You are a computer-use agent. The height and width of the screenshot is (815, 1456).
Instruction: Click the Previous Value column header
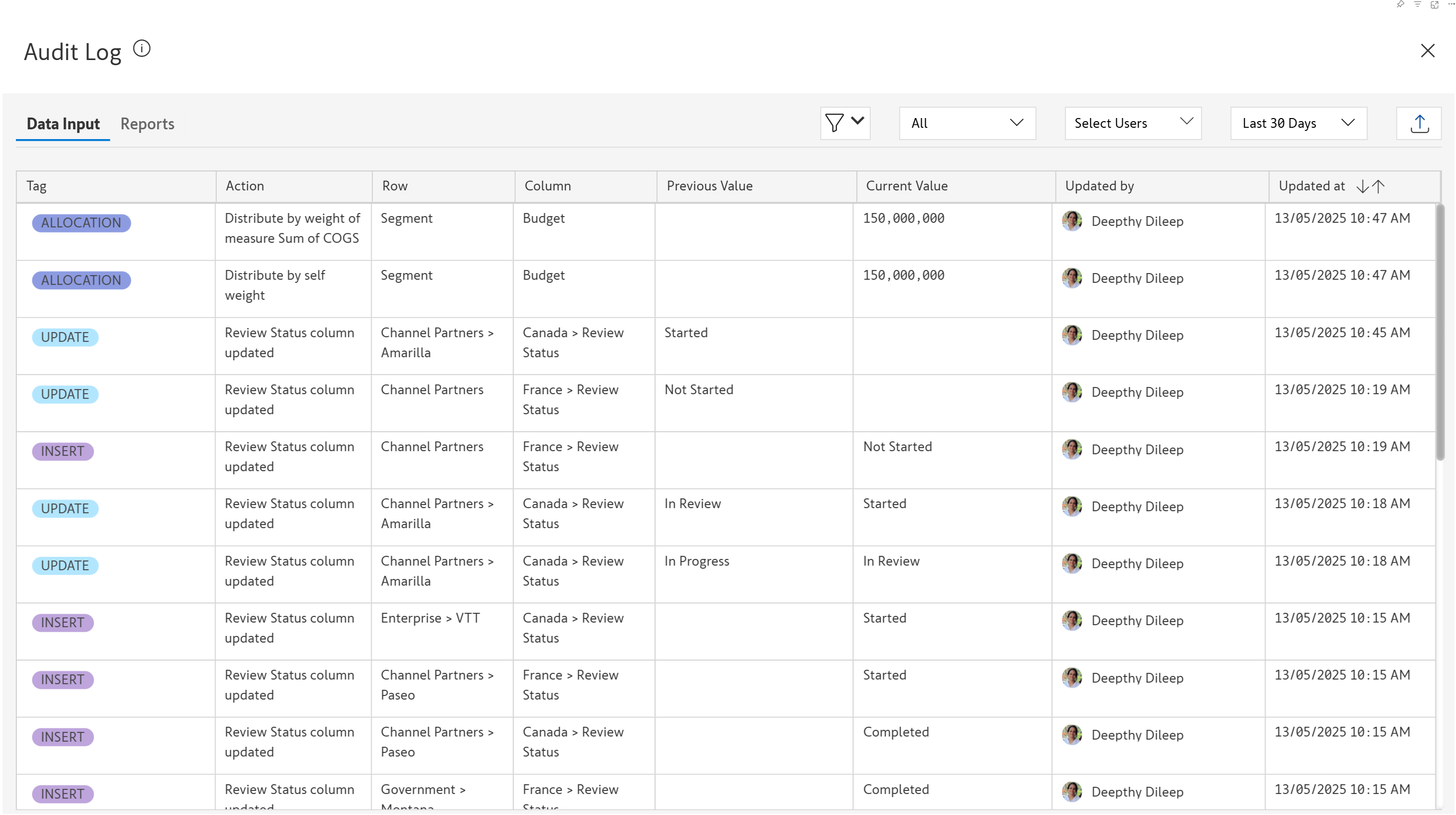[710, 186]
